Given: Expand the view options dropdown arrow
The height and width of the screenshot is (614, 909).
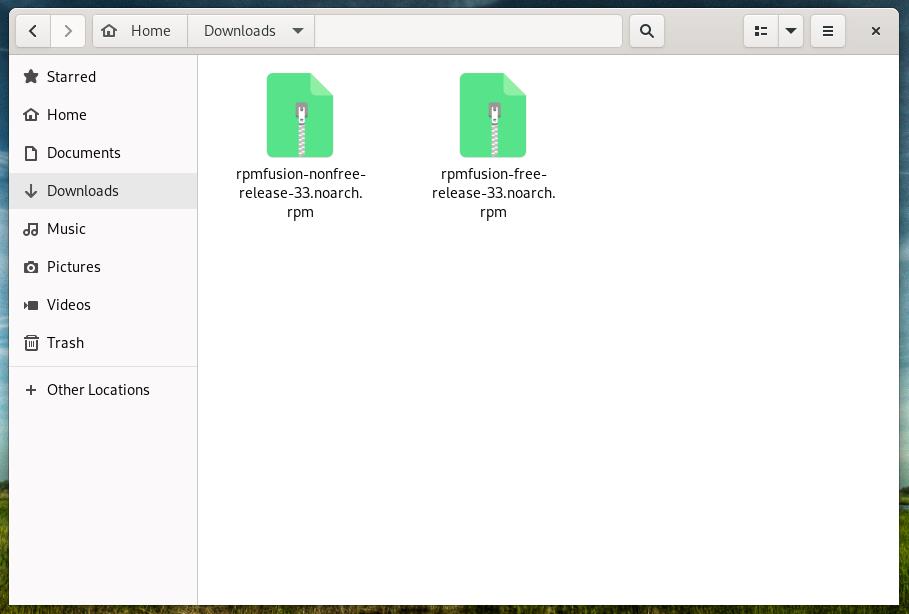Looking at the screenshot, I should (x=791, y=31).
